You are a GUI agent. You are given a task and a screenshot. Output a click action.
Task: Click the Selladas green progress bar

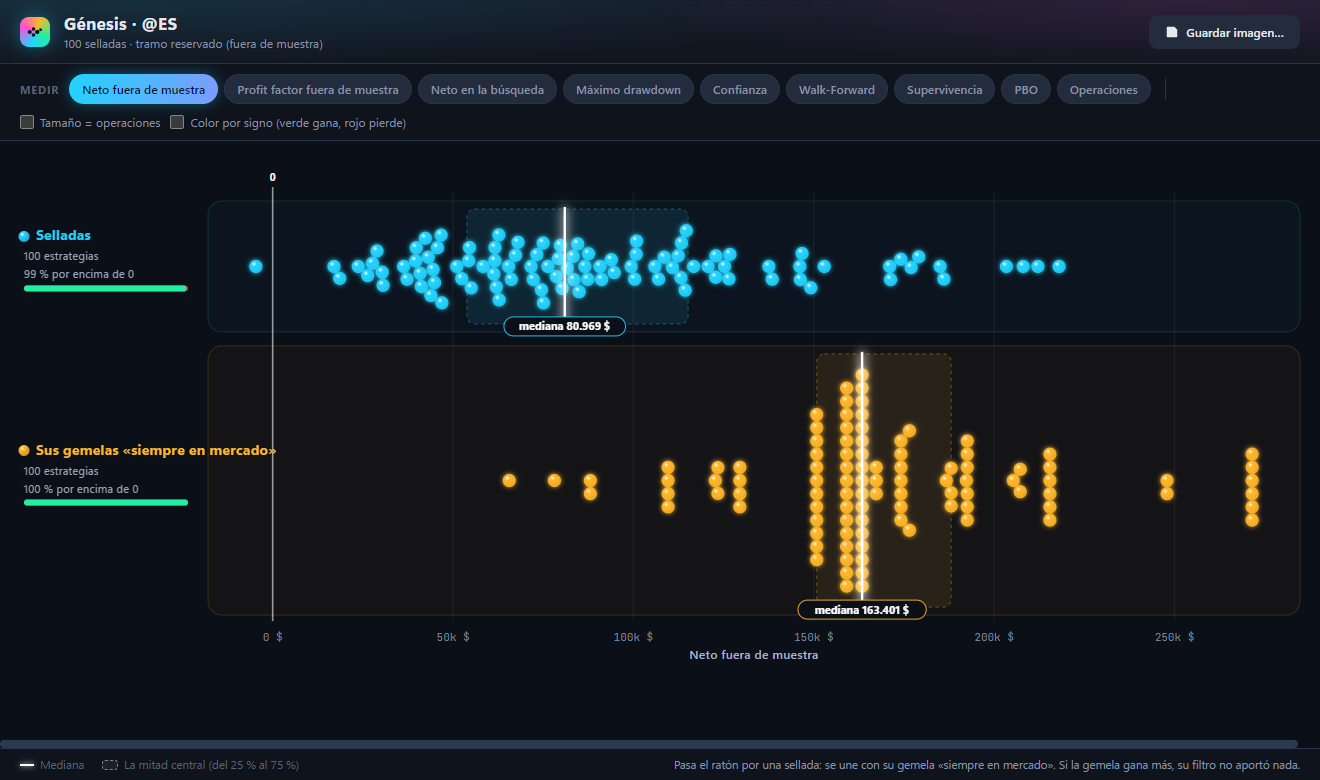pos(106,288)
